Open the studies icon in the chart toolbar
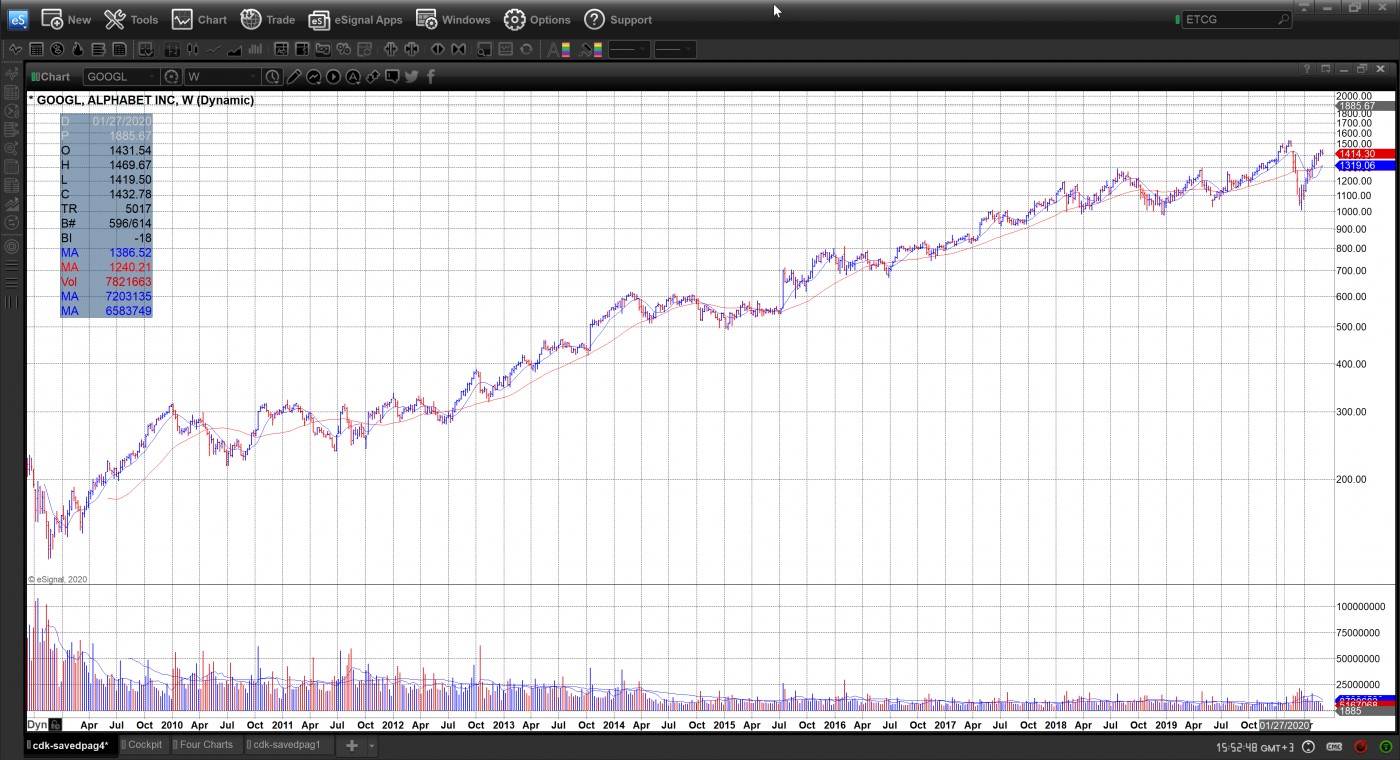Image resolution: width=1400 pixels, height=760 pixels. [313, 76]
